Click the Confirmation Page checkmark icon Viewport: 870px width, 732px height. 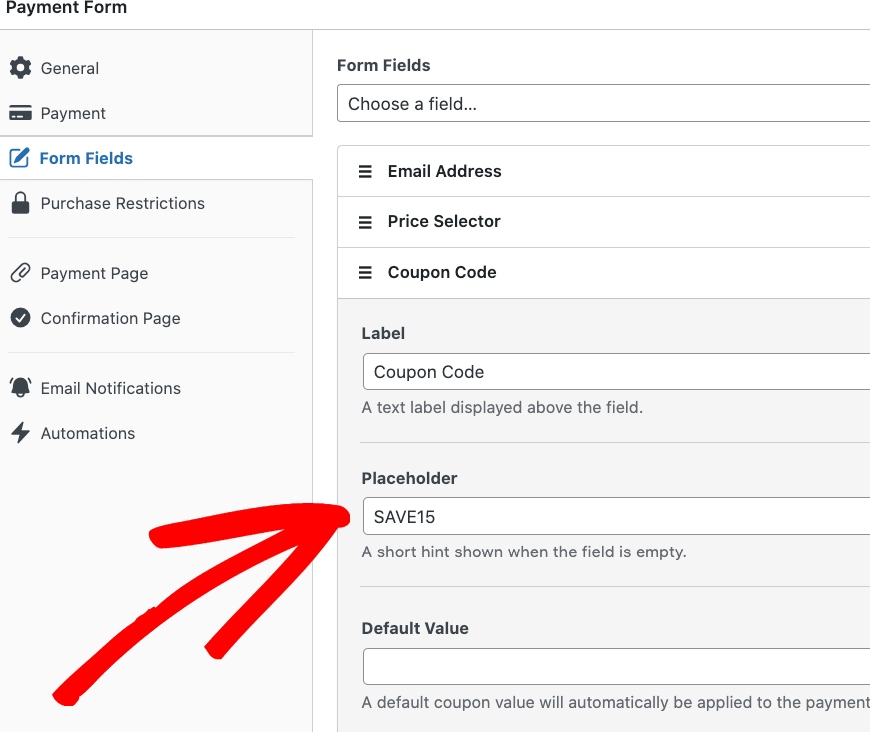click(x=20, y=318)
